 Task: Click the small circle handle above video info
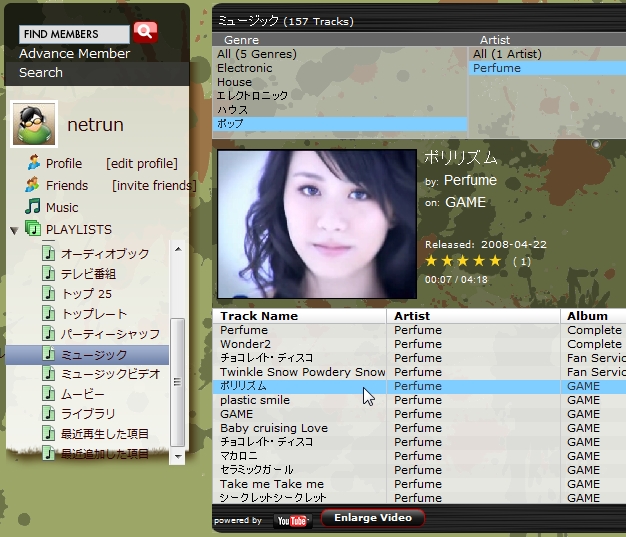coord(596,144)
